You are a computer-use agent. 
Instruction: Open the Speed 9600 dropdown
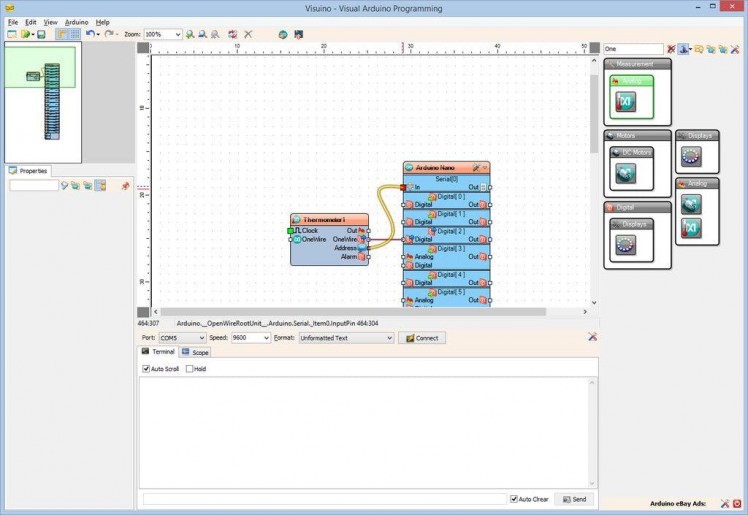click(x=265, y=338)
